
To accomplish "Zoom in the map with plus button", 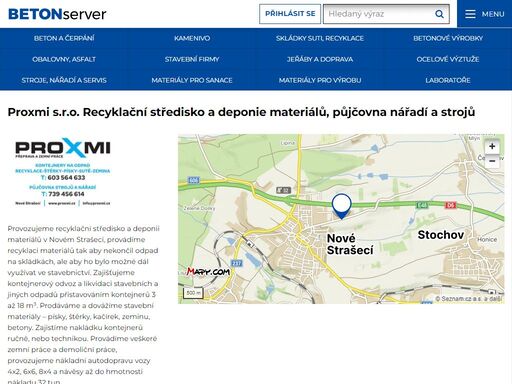I will pyautogui.click(x=492, y=146).
